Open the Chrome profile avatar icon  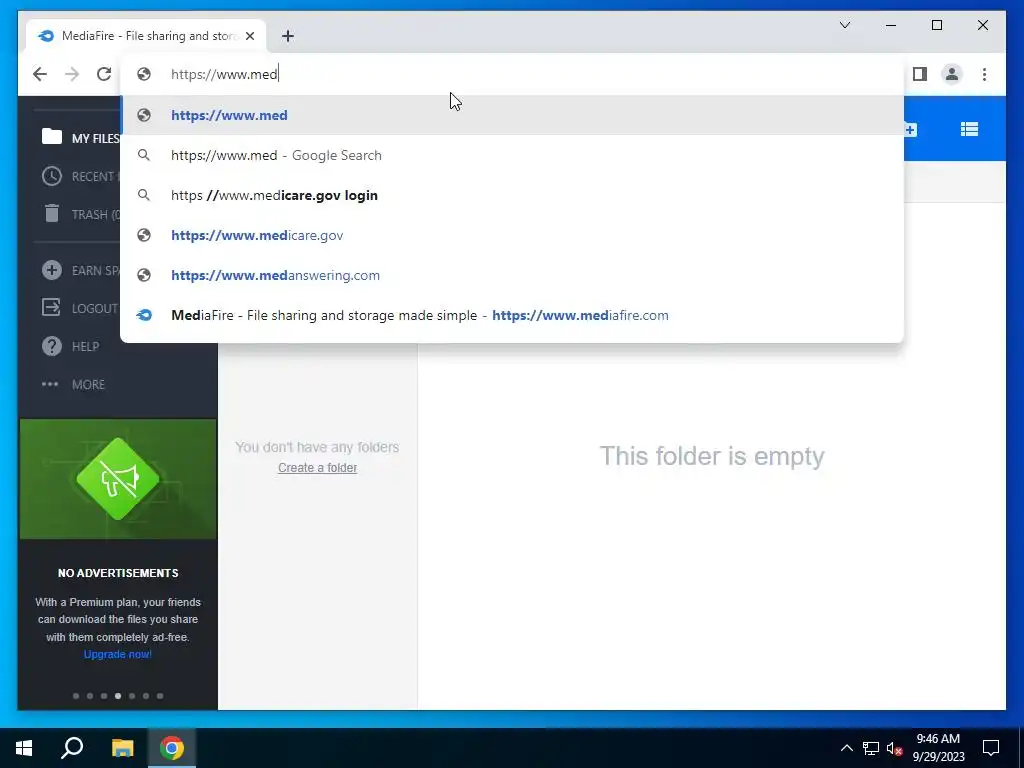[952, 74]
